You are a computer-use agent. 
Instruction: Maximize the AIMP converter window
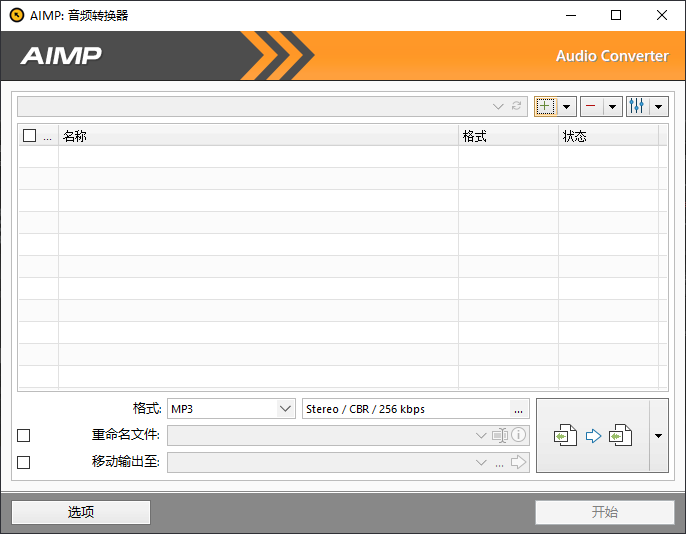616,15
